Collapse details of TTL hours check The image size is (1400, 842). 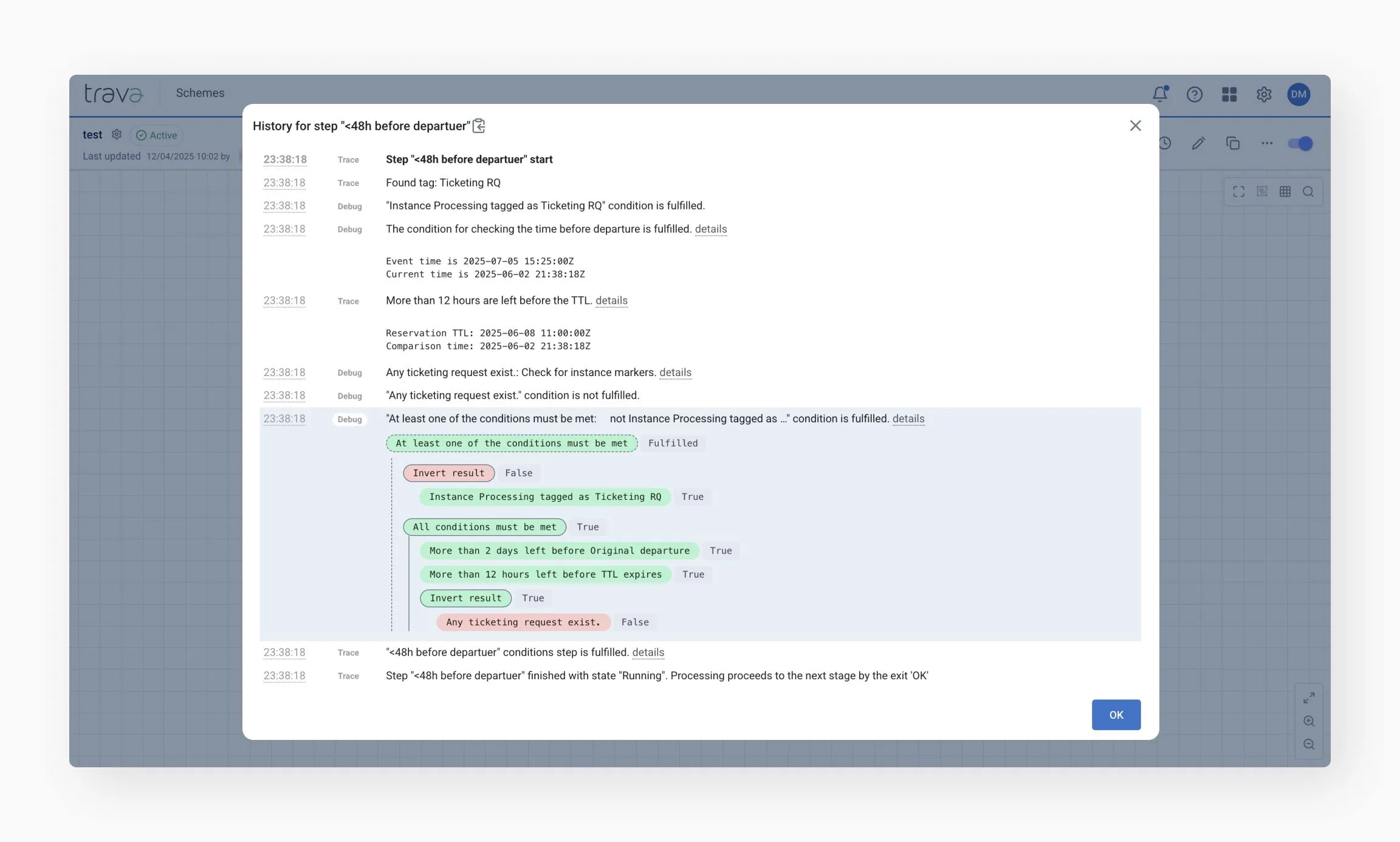pyautogui.click(x=611, y=301)
